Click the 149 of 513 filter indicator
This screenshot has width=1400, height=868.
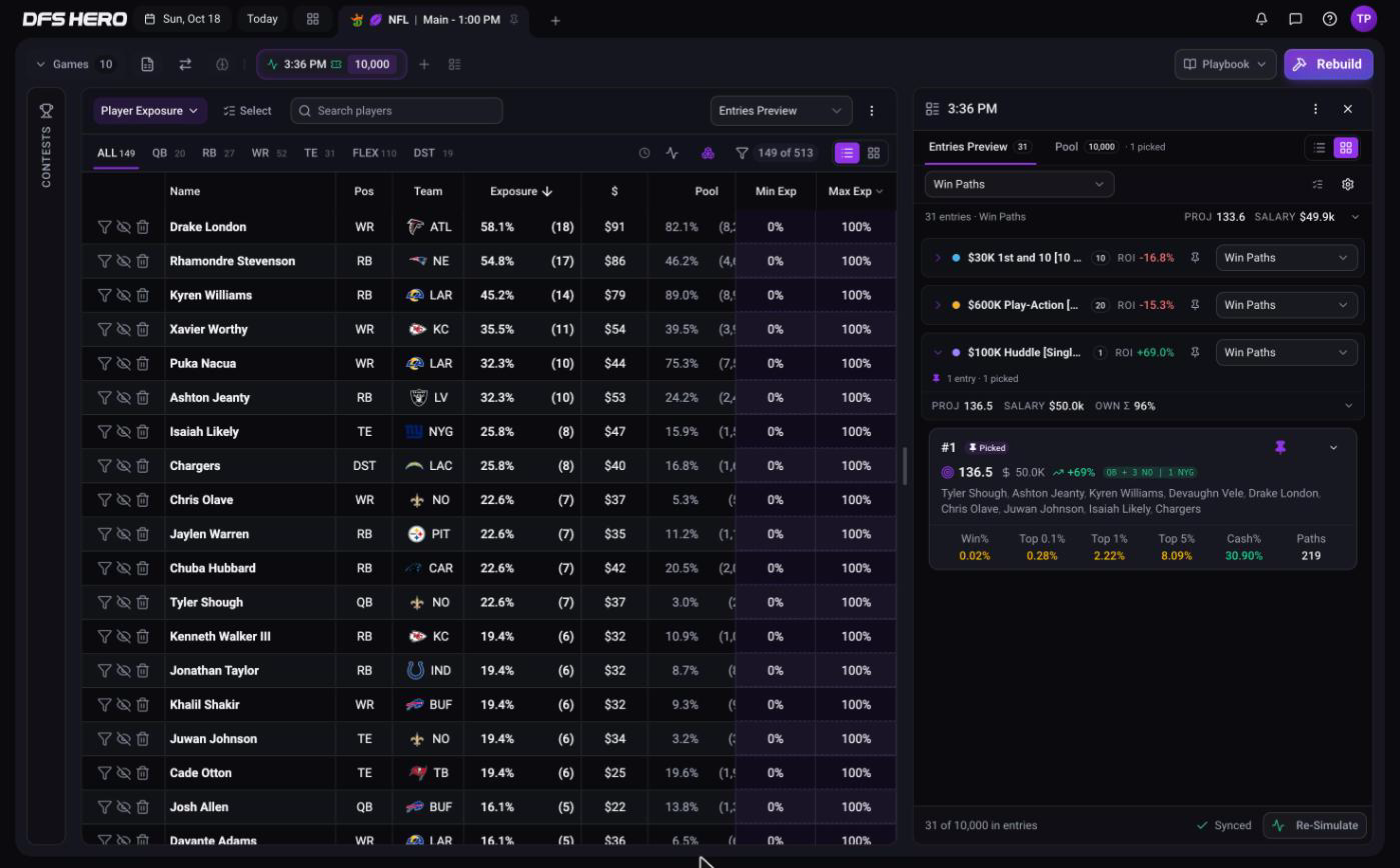coord(775,153)
